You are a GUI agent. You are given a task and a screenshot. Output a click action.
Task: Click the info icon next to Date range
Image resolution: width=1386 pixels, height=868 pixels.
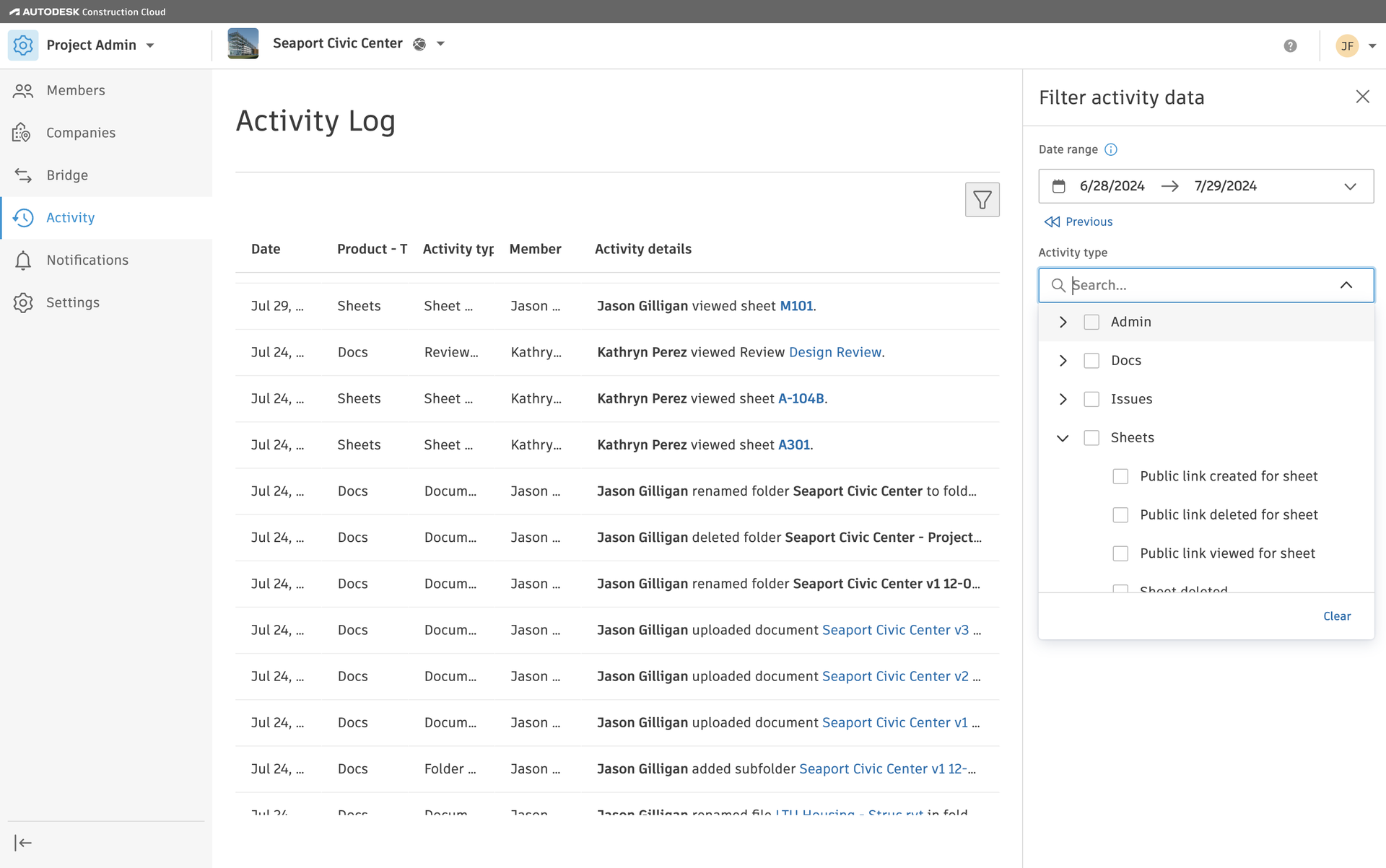point(1111,149)
